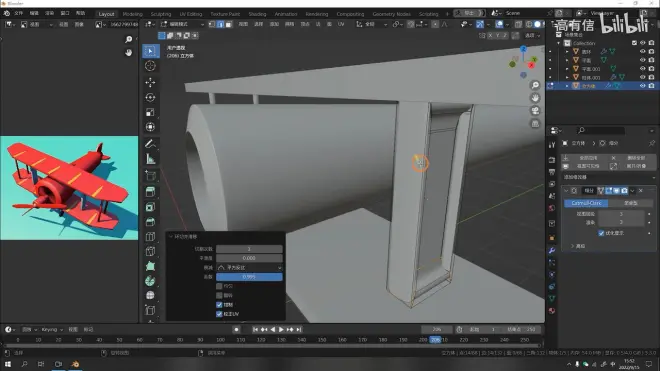The width and height of the screenshot is (660, 371).
Task: Enable the first unchecked loop-cut checkbox
Action: [219, 286]
